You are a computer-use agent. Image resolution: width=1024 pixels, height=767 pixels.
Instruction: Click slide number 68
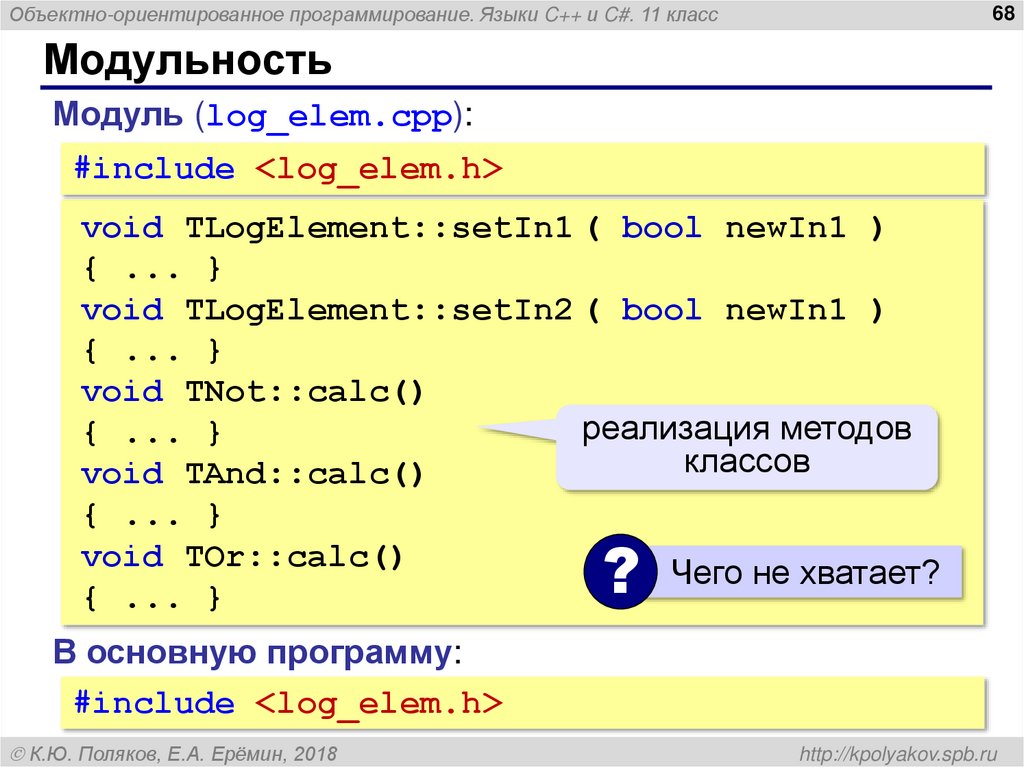pyautogui.click(x=1002, y=12)
